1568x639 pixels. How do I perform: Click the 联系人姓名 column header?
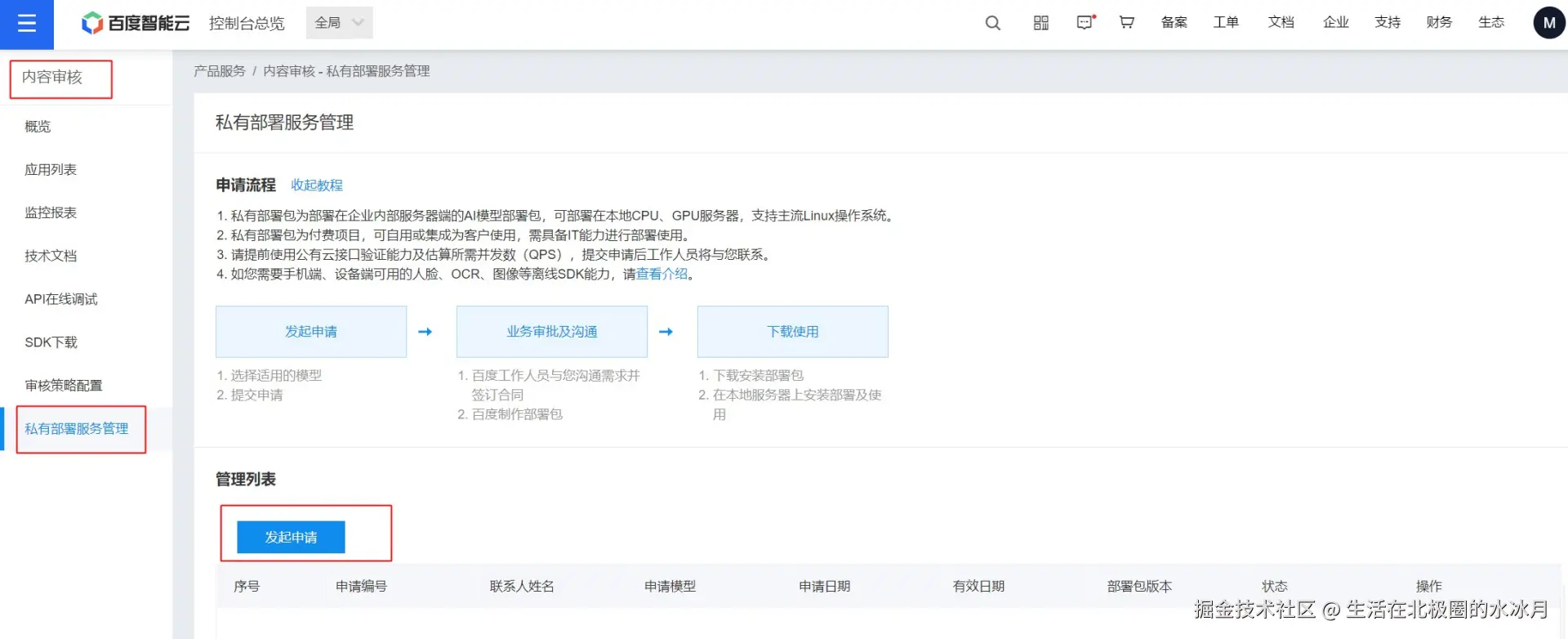523,587
